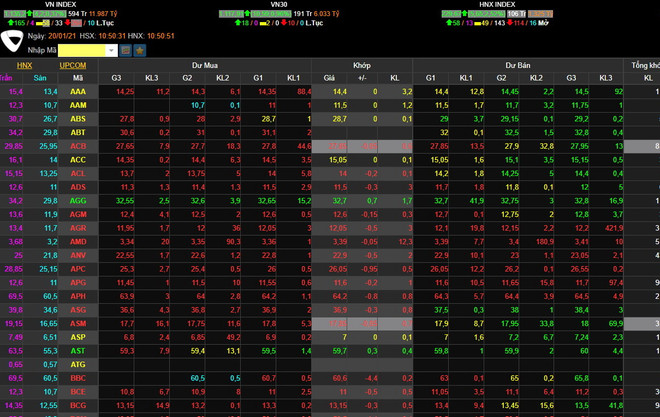Click the star favorites icon
Image resolution: width=660 pixels, height=417 pixels.
[140, 49]
